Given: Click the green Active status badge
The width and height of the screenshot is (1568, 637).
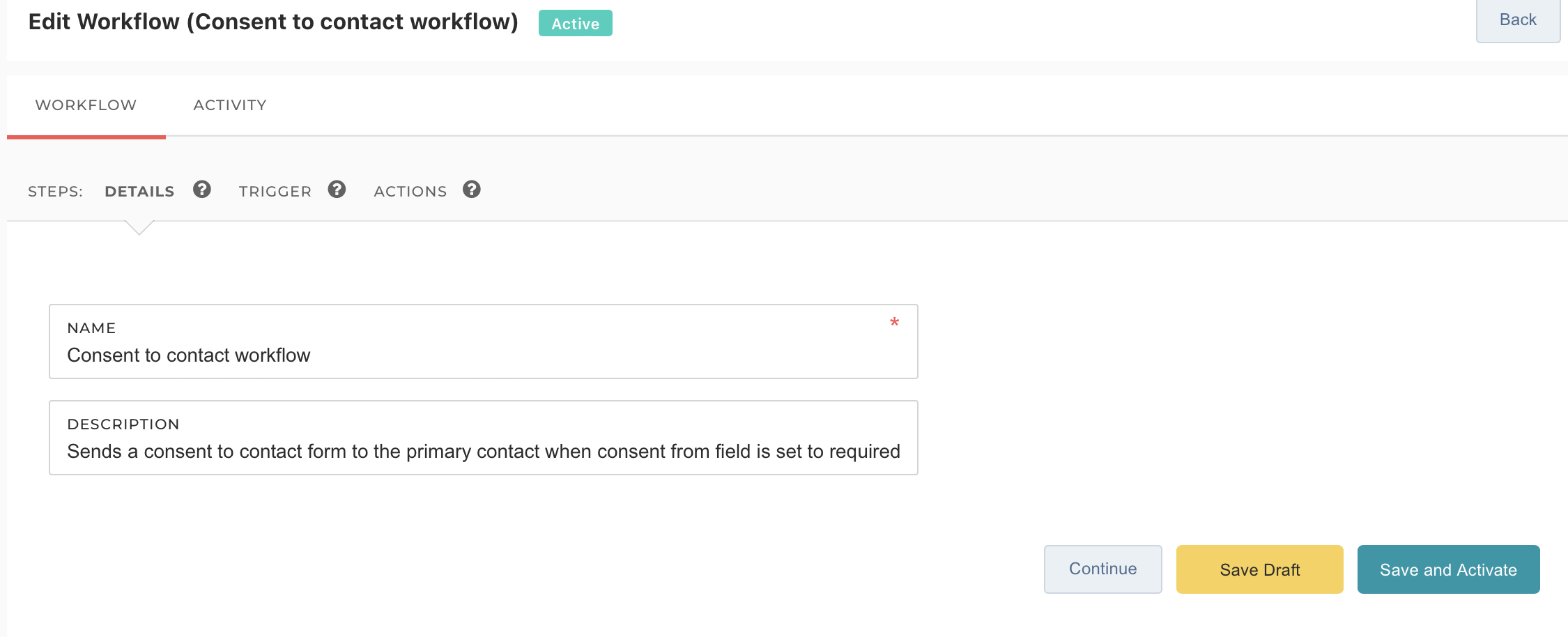Looking at the screenshot, I should (575, 24).
